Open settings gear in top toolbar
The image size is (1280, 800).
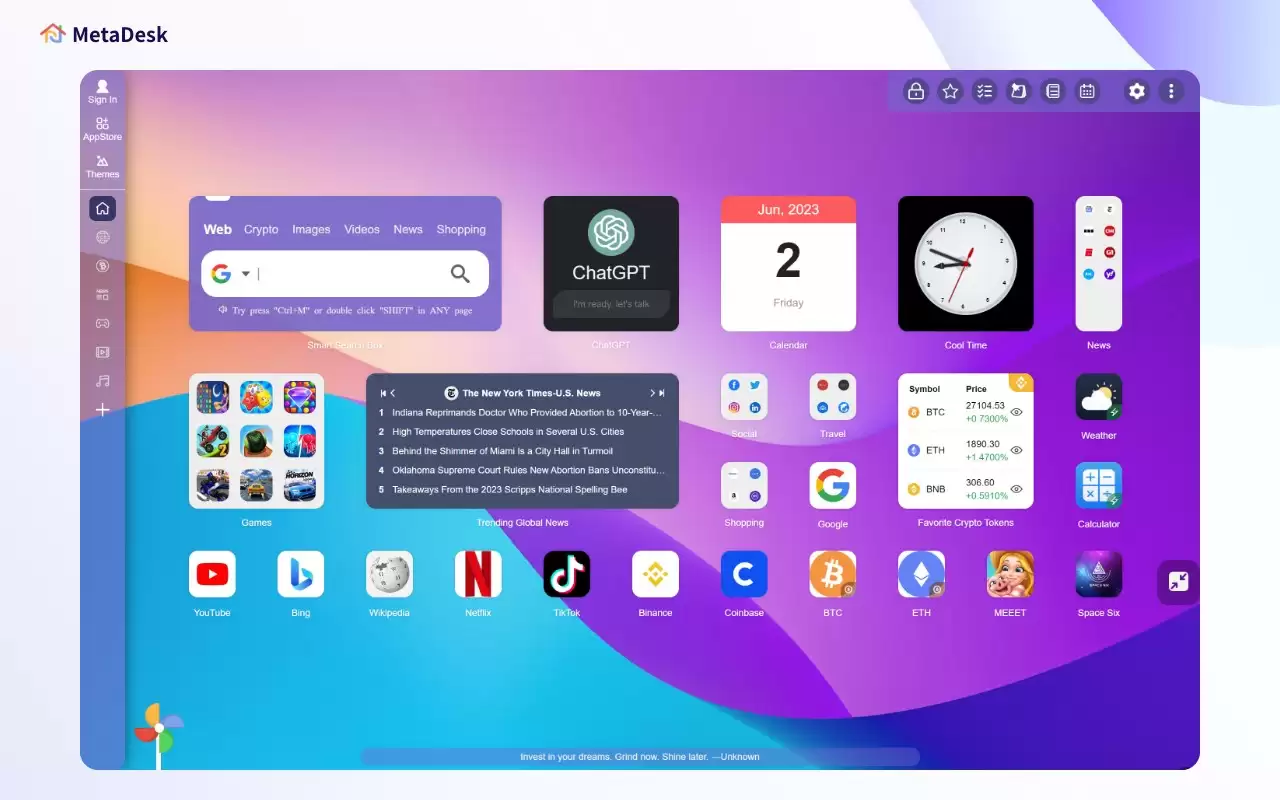pos(1137,91)
